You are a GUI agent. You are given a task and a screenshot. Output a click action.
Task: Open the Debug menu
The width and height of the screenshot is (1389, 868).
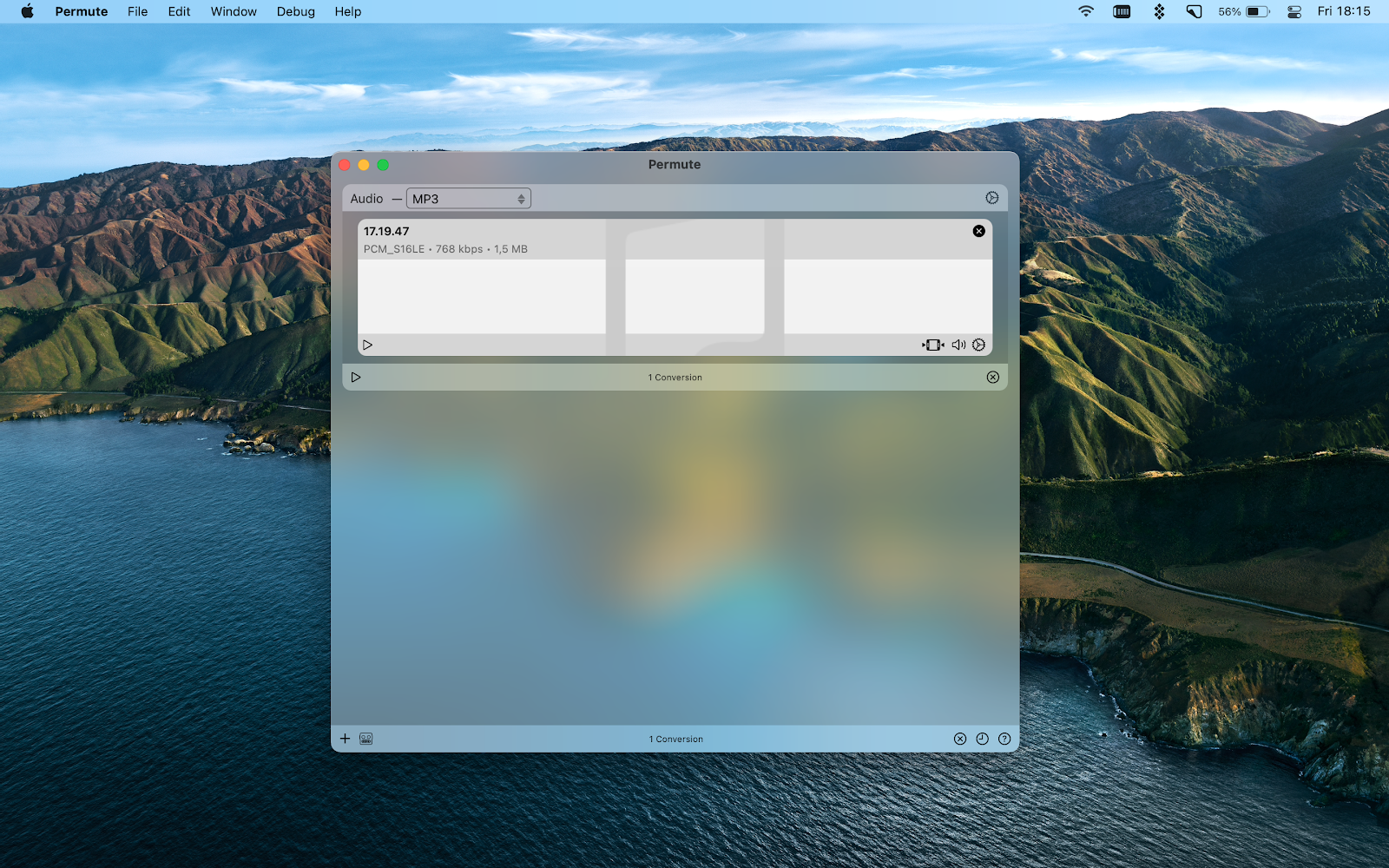click(296, 11)
